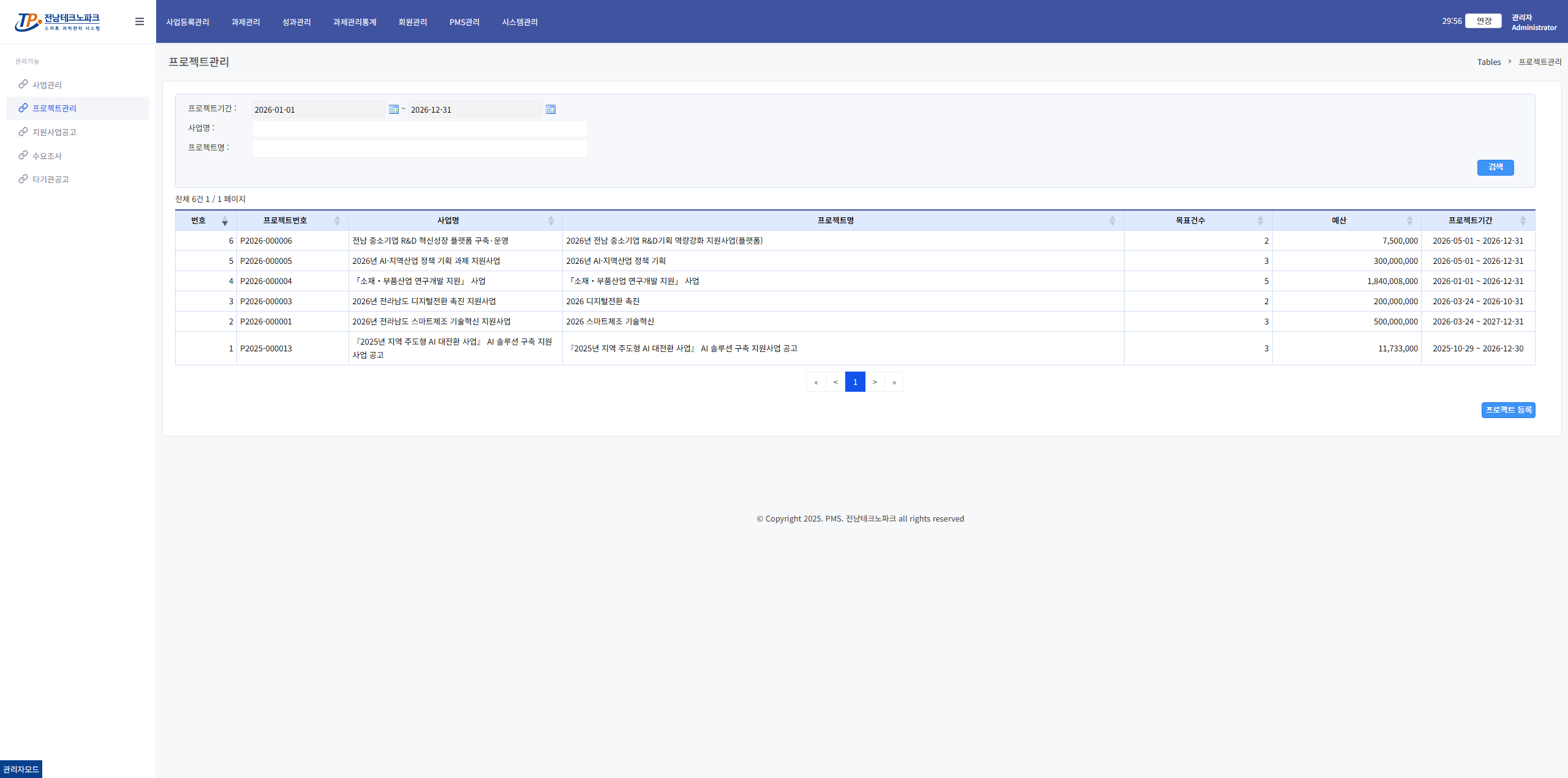Open the PMS관리 top menu
Viewport: 1568px width, 778px height.
point(464,22)
